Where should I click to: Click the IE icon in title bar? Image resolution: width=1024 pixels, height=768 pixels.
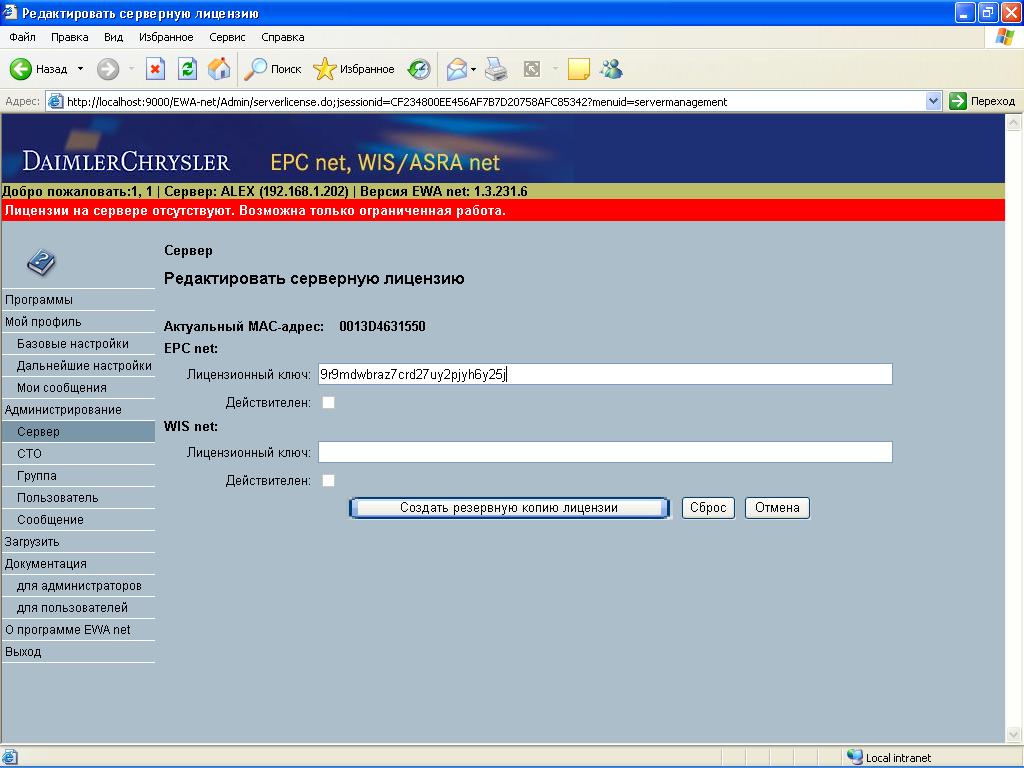(x=9, y=12)
